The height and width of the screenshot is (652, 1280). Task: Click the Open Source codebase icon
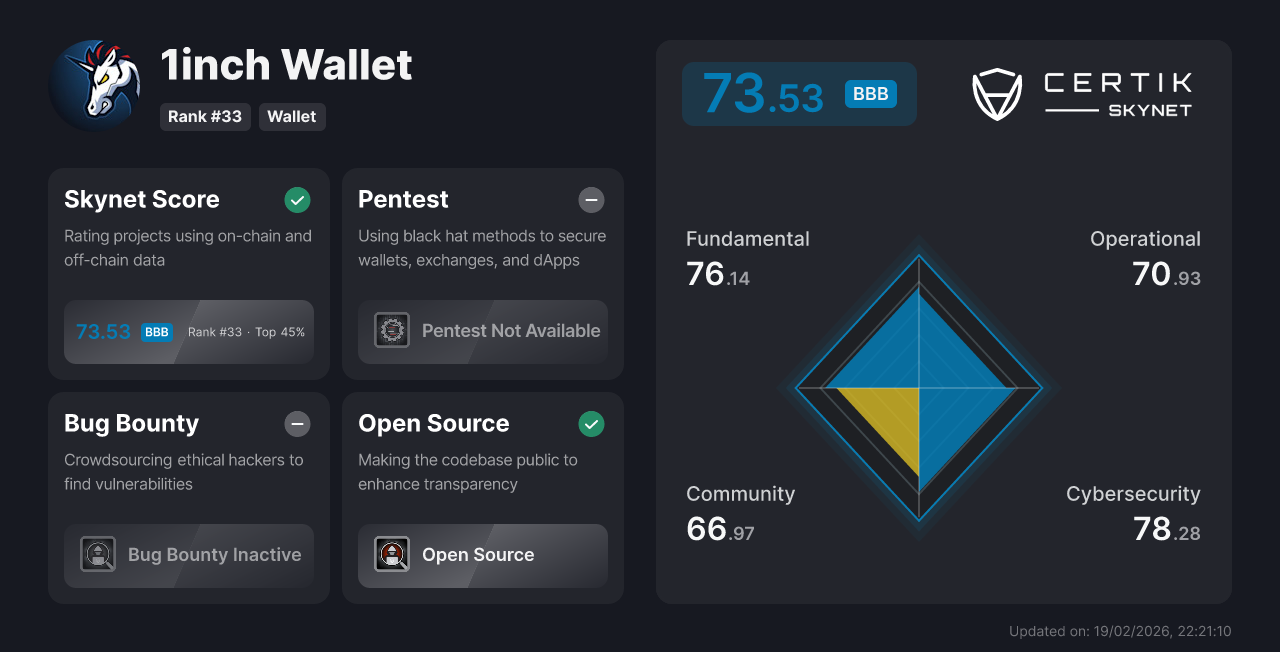[391, 554]
